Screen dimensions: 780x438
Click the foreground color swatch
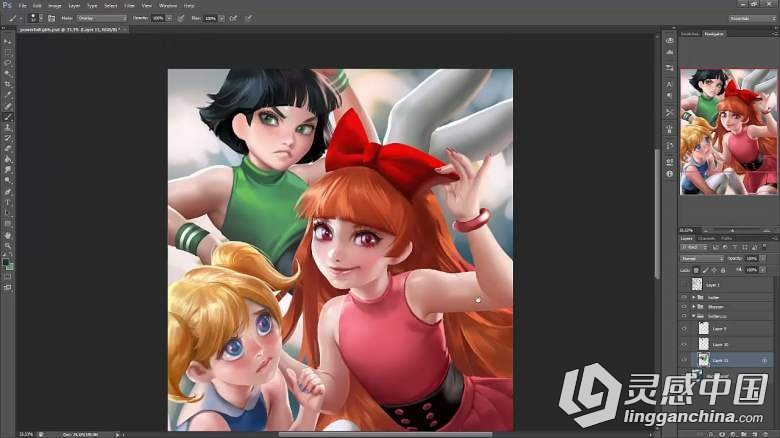pyautogui.click(x=5, y=262)
